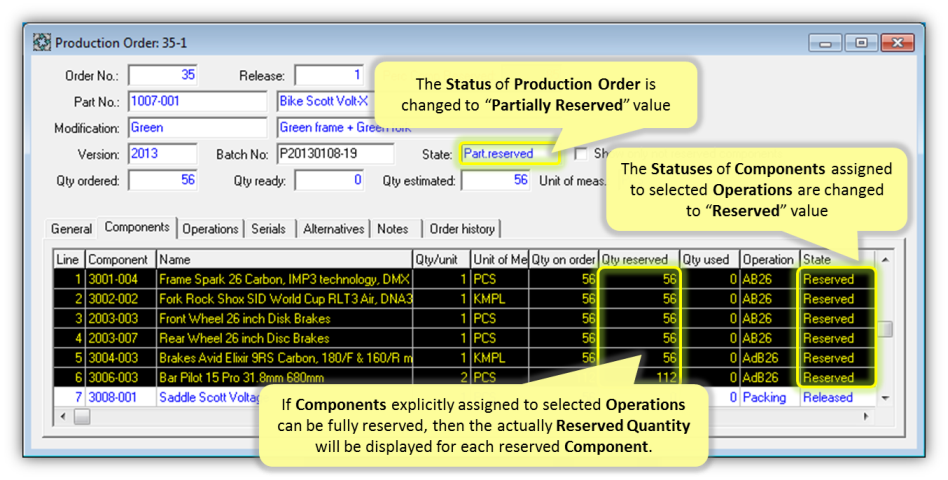Select the Bar Pilot 15 Pro row
The width and height of the screenshot is (948, 480).
[x=464, y=377]
